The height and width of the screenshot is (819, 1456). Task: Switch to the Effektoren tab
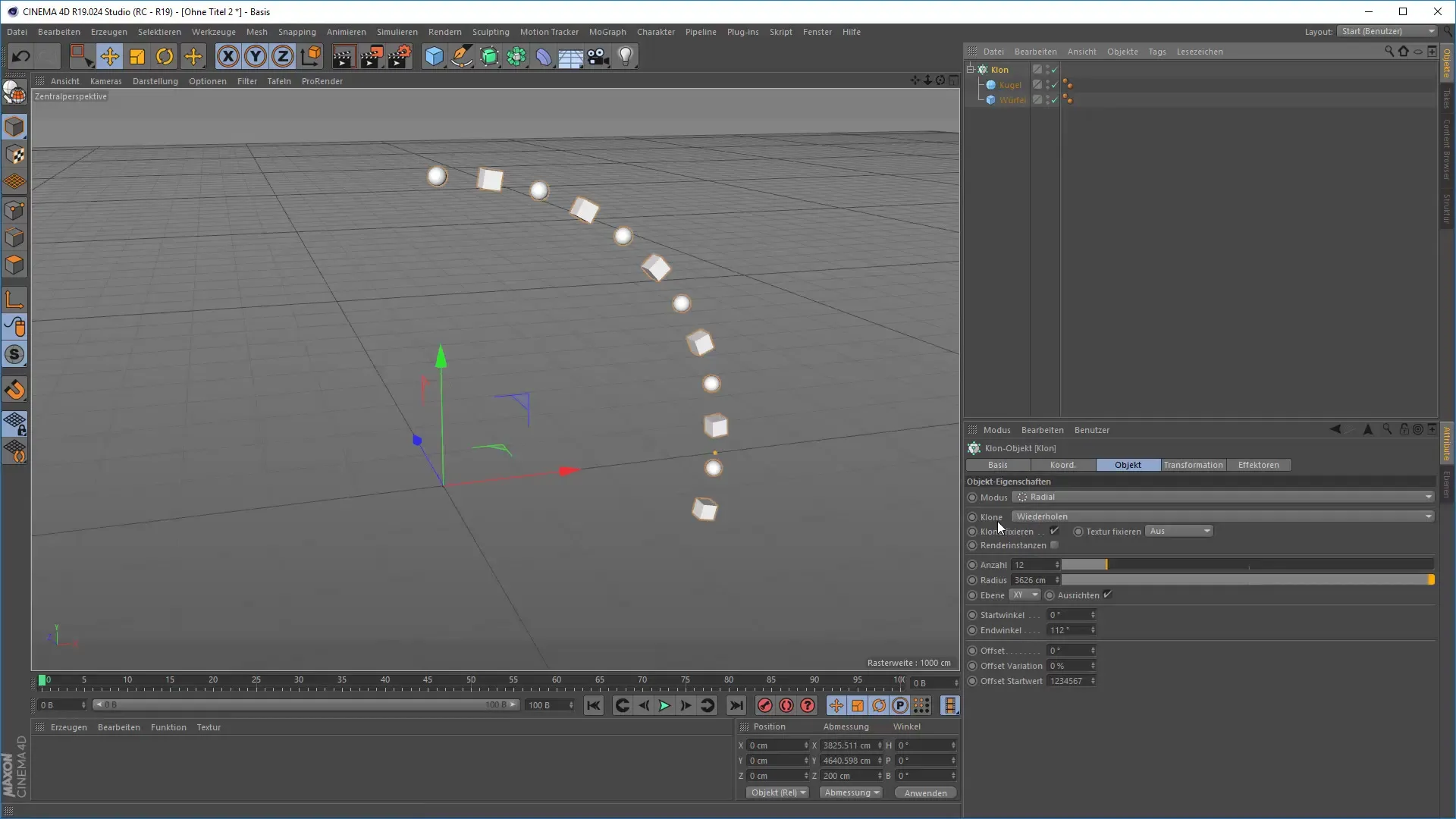(x=1258, y=465)
